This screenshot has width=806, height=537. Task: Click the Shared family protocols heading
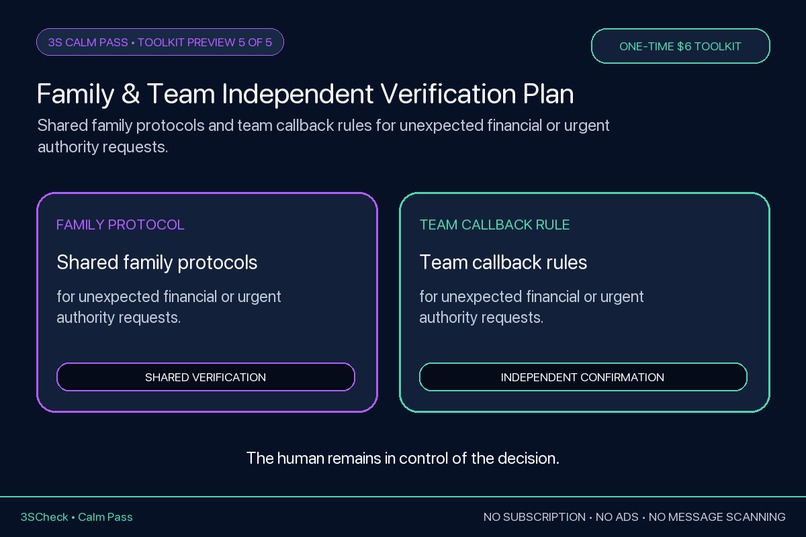(x=157, y=263)
